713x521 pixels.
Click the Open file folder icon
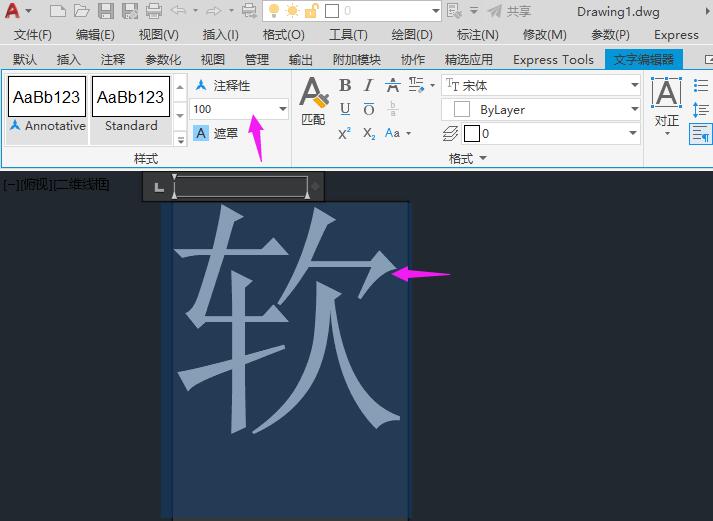click(x=81, y=10)
